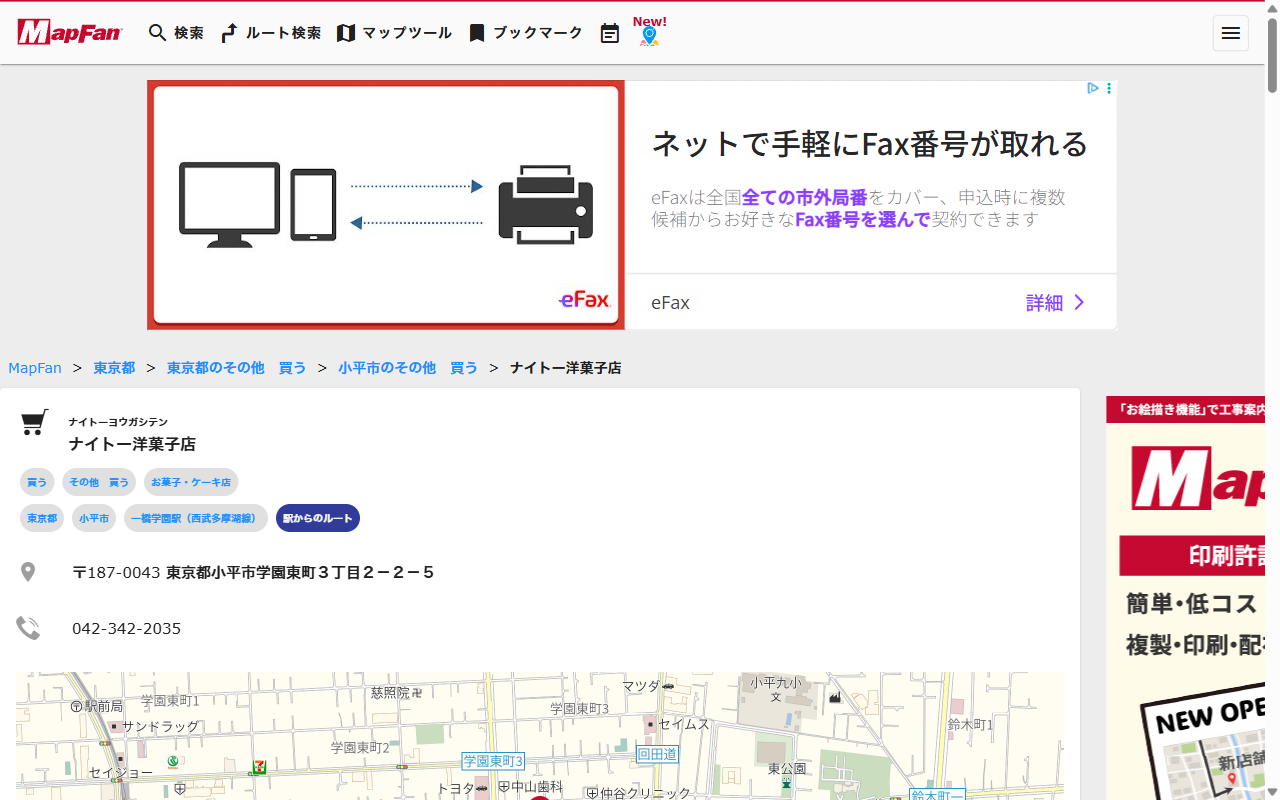
Task: Click 学園東町3 intersection label on map
Action: pos(492,762)
